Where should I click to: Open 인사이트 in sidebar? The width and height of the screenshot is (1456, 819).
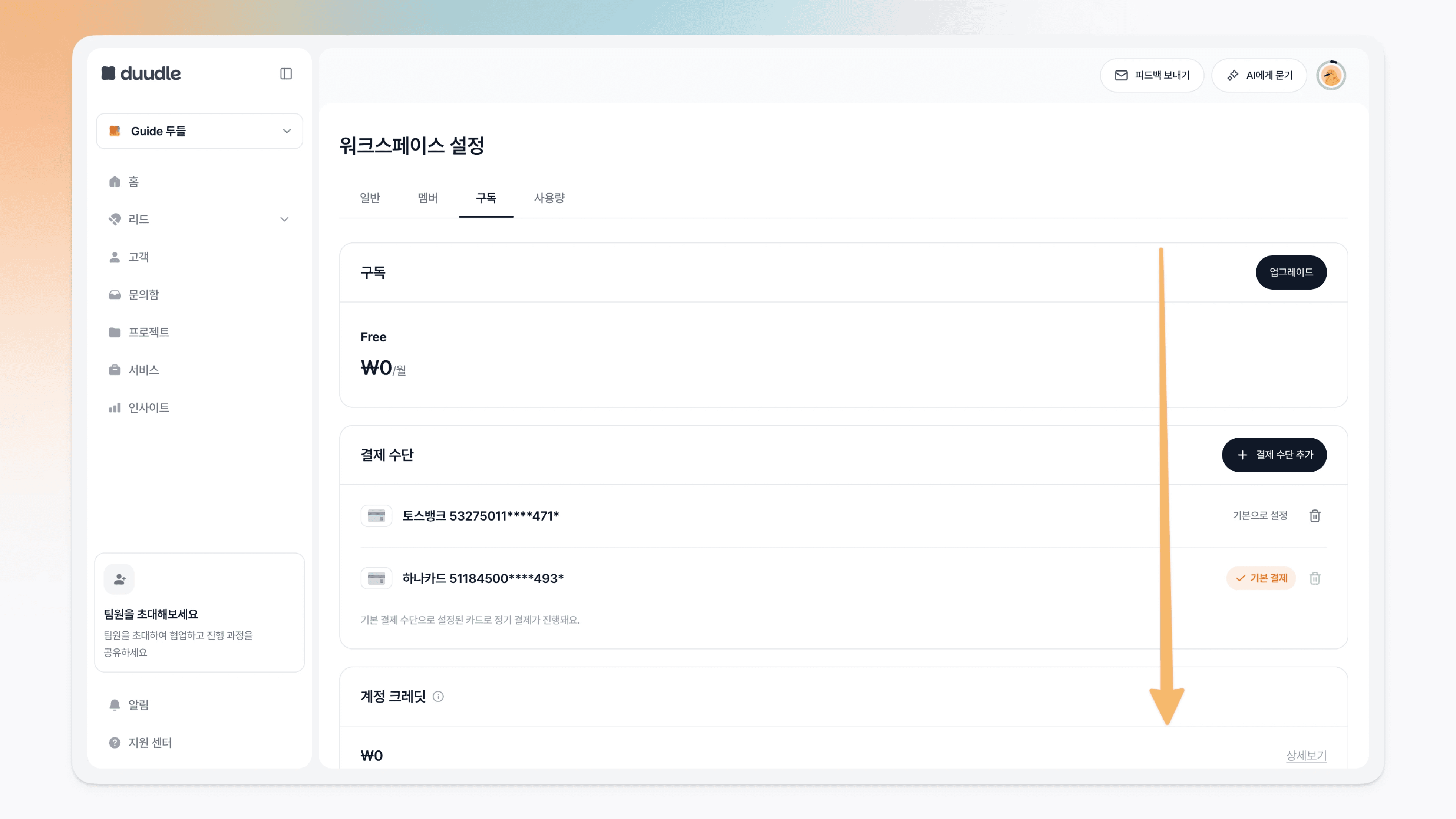[149, 408]
